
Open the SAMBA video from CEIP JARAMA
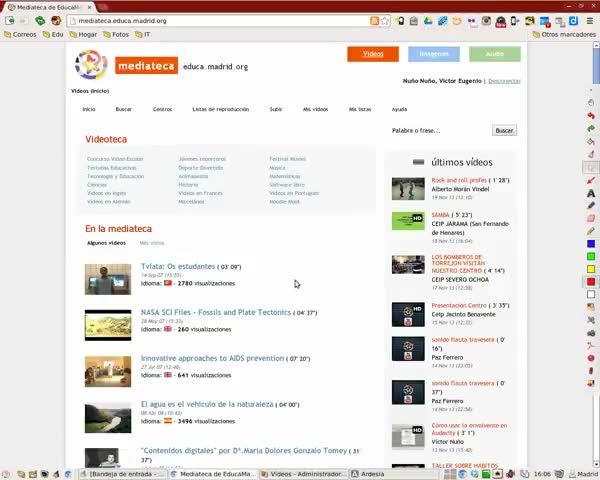tap(440, 215)
